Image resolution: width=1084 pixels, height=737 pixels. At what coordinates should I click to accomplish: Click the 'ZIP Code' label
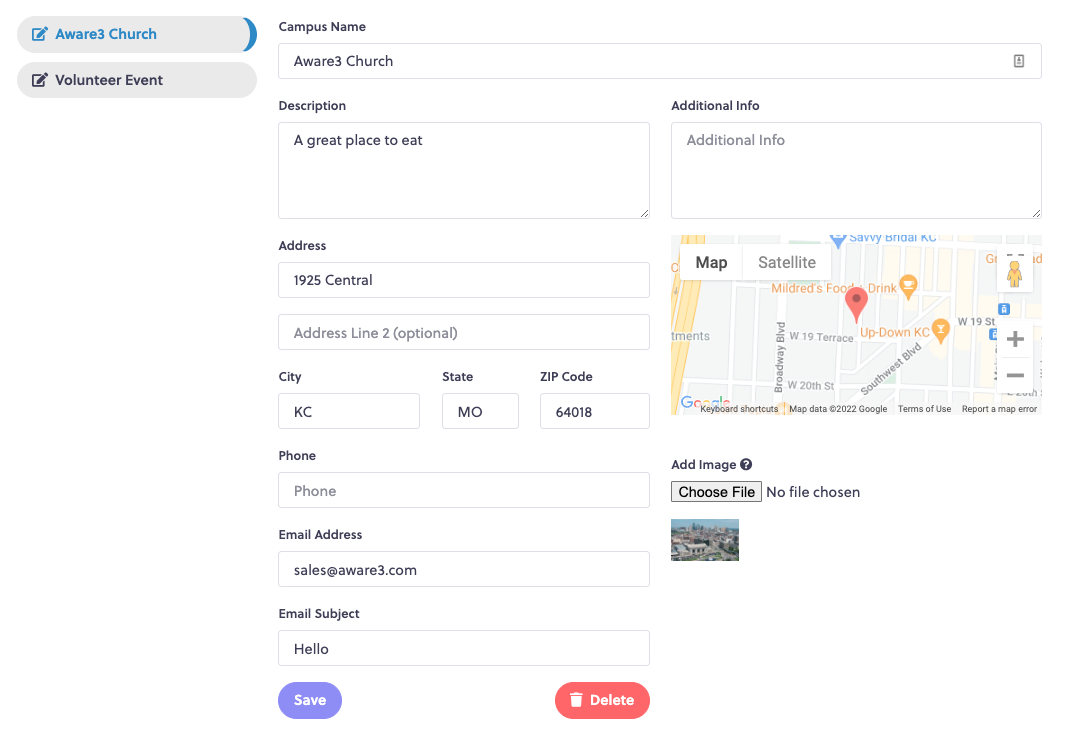566,377
